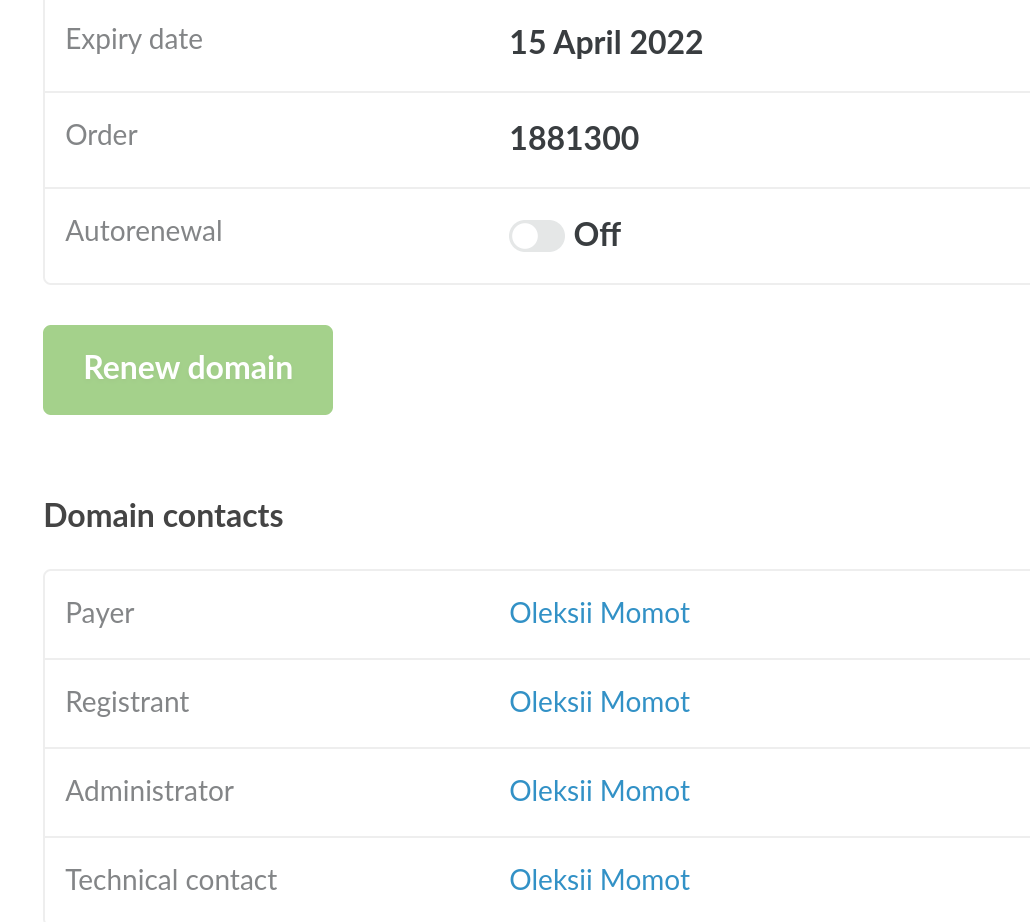Click the white knob of the autorenewal switch
The image size is (1030, 922).
tap(525, 237)
